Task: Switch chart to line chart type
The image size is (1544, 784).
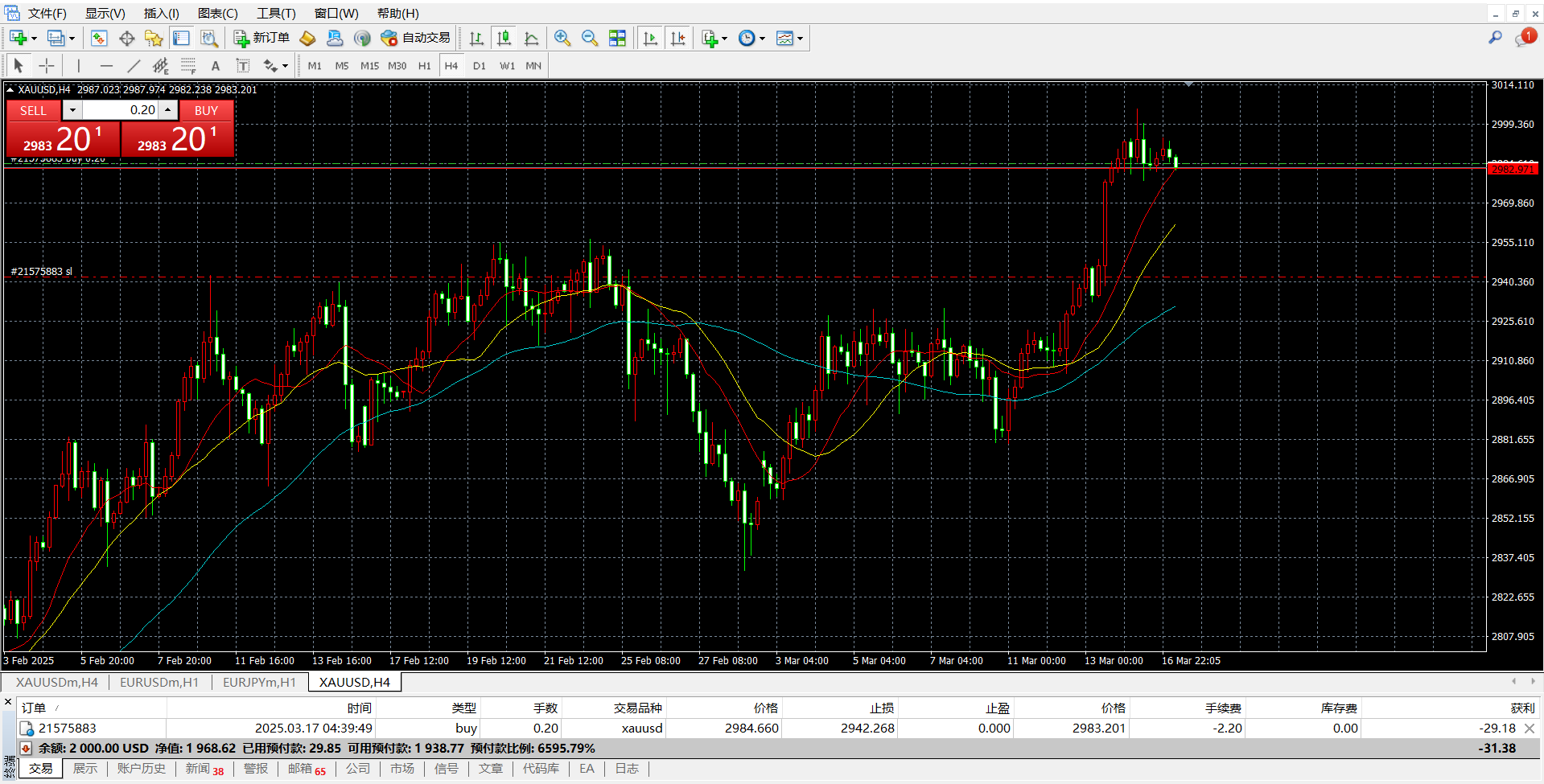Action: coord(531,38)
